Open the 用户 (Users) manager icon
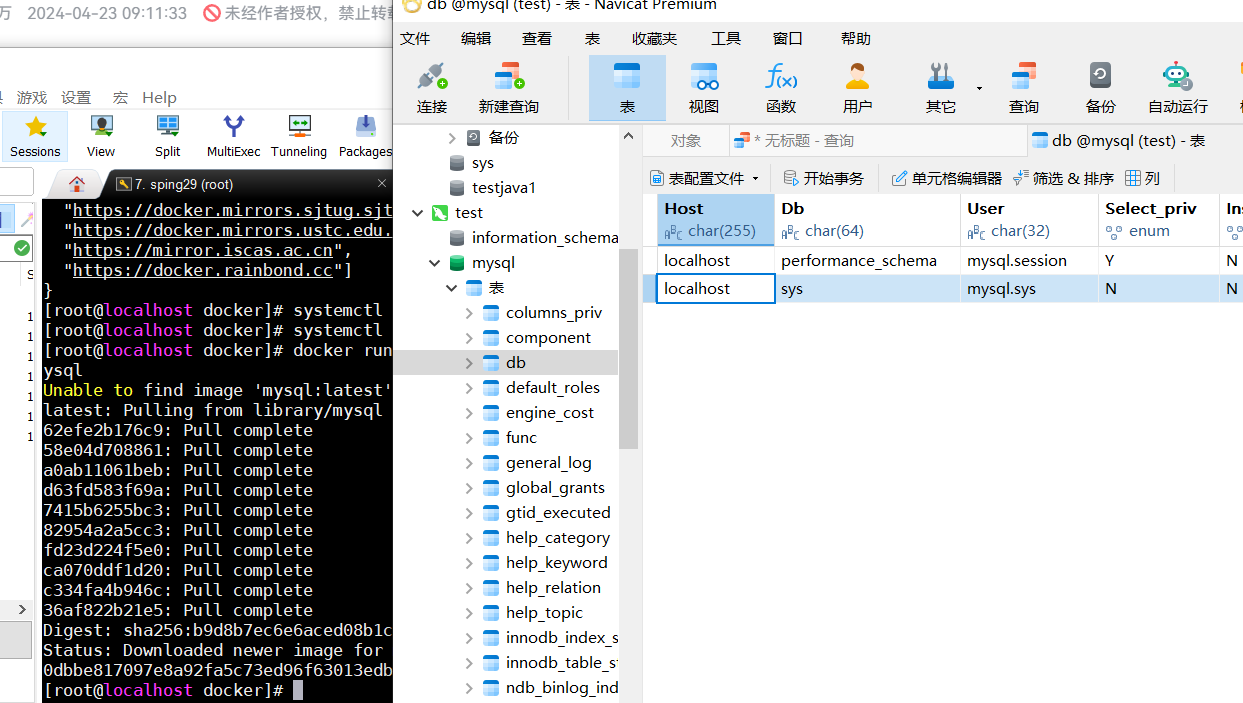 857,86
